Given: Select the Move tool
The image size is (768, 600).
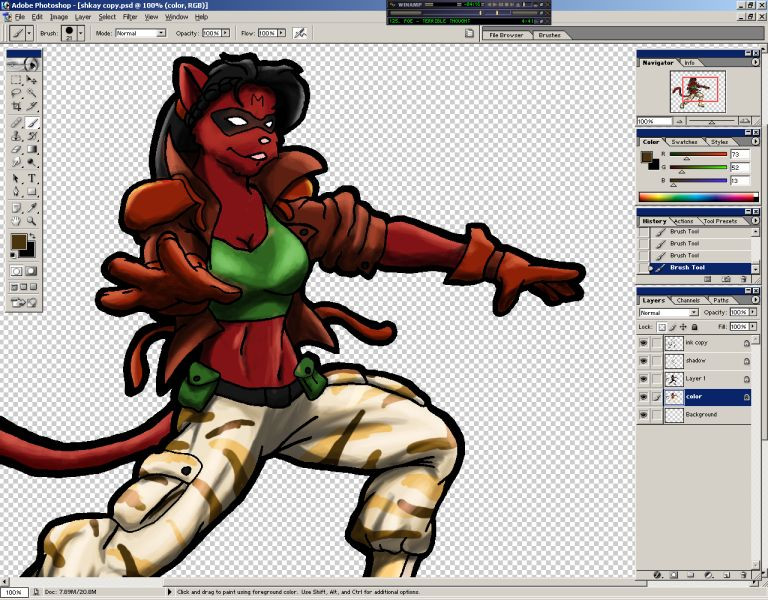Looking at the screenshot, I should click(x=31, y=80).
